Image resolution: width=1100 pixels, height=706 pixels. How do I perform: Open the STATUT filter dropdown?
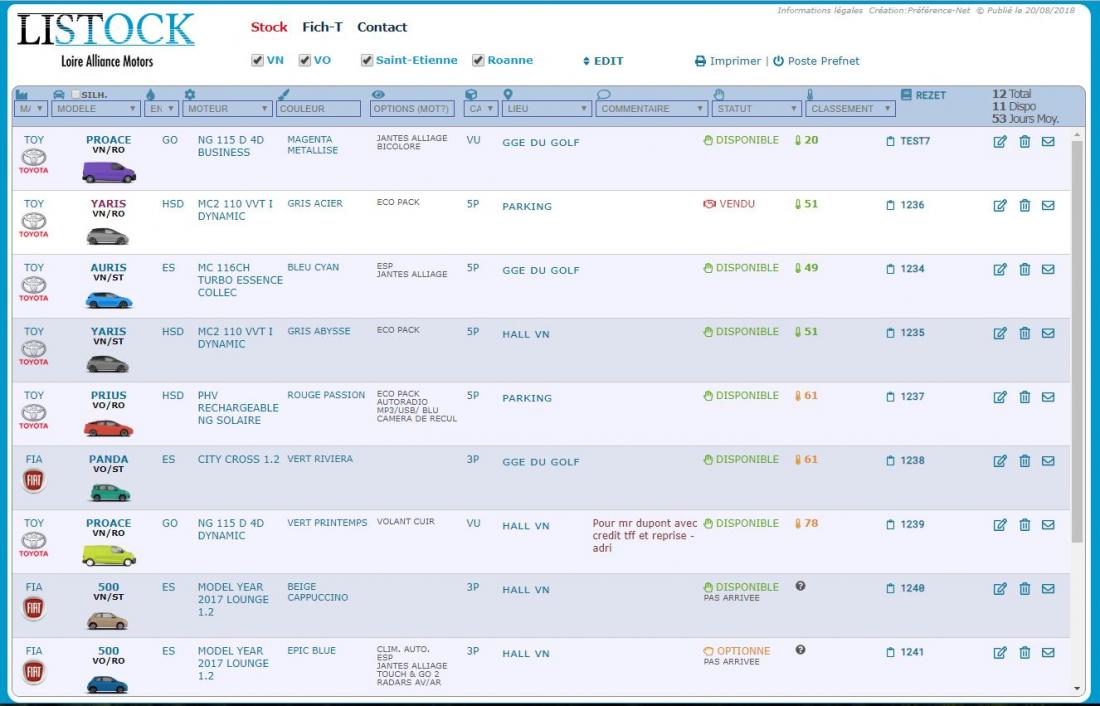756,109
